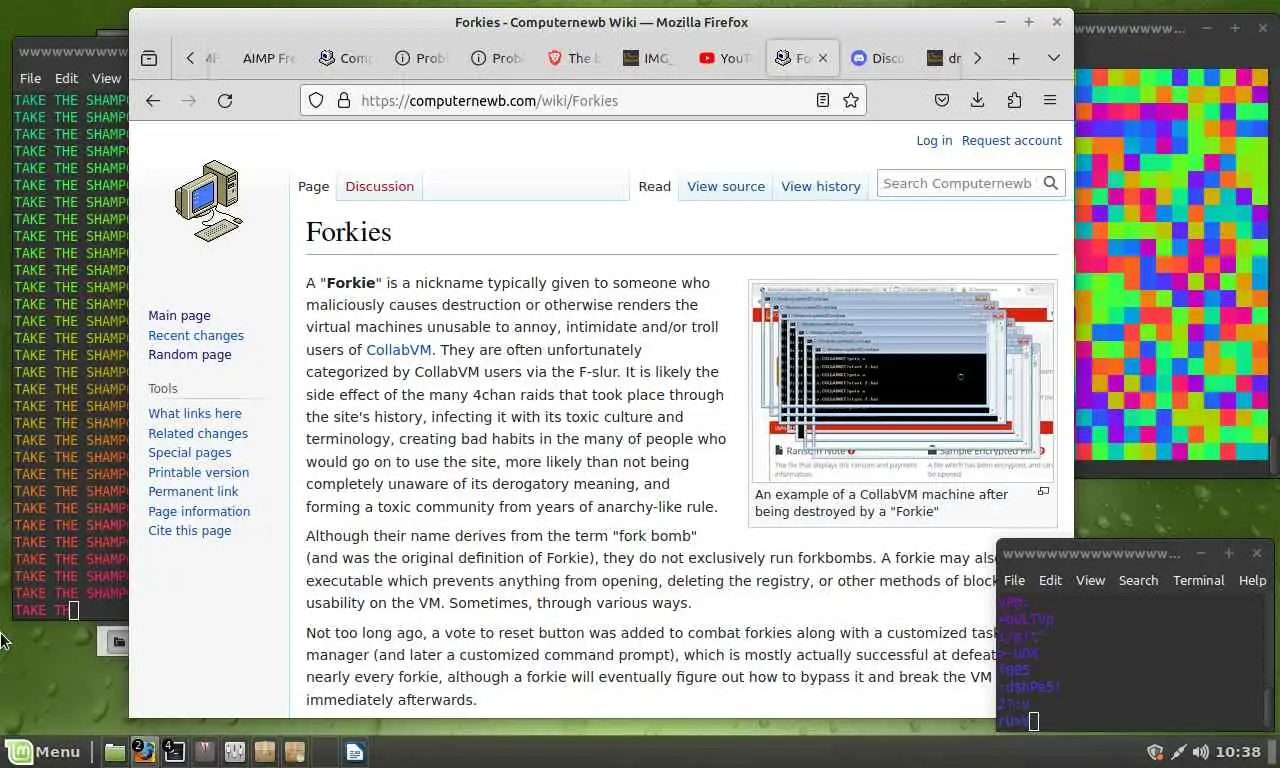The height and width of the screenshot is (768, 1280).
Task: Open Recent changes link
Action: pos(196,335)
